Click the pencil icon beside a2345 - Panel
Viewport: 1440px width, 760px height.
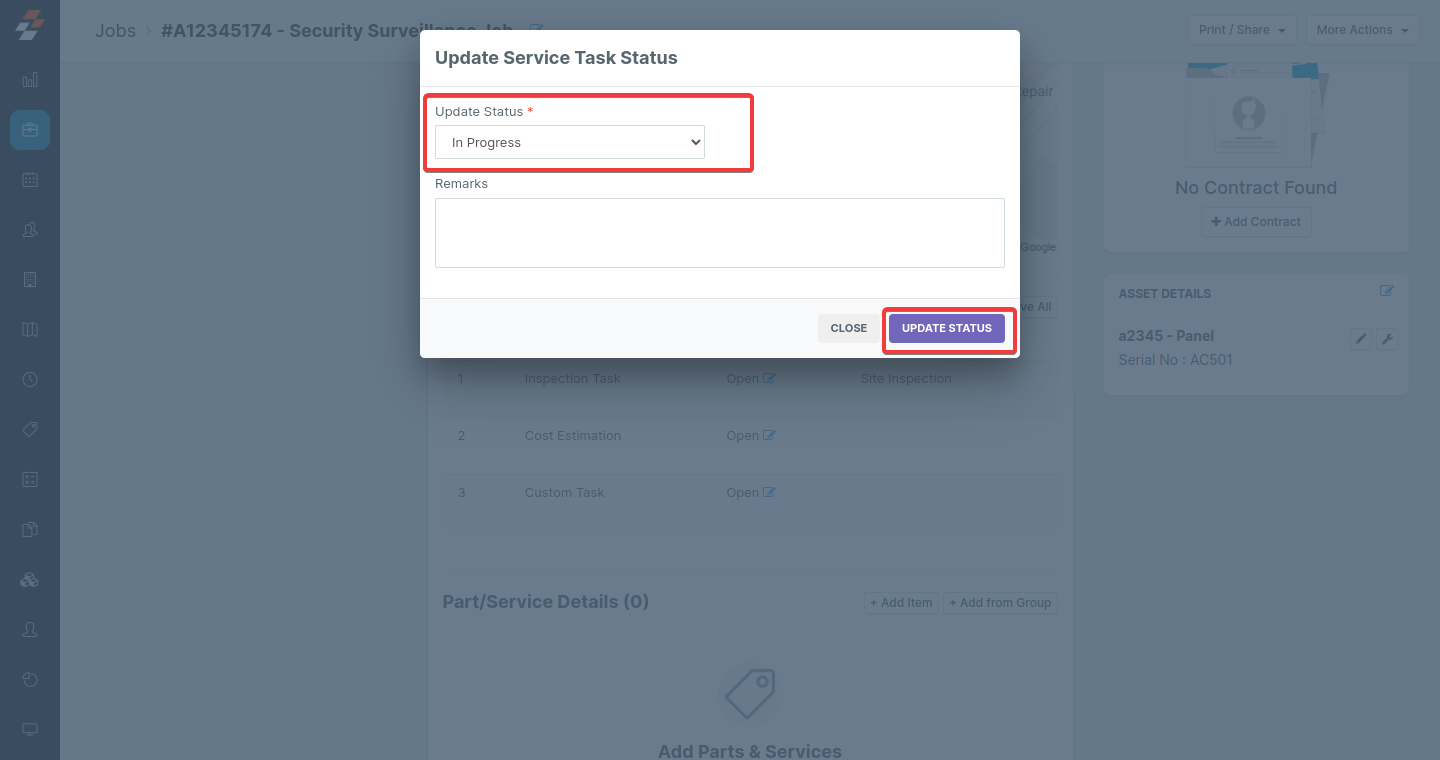pos(1360,339)
